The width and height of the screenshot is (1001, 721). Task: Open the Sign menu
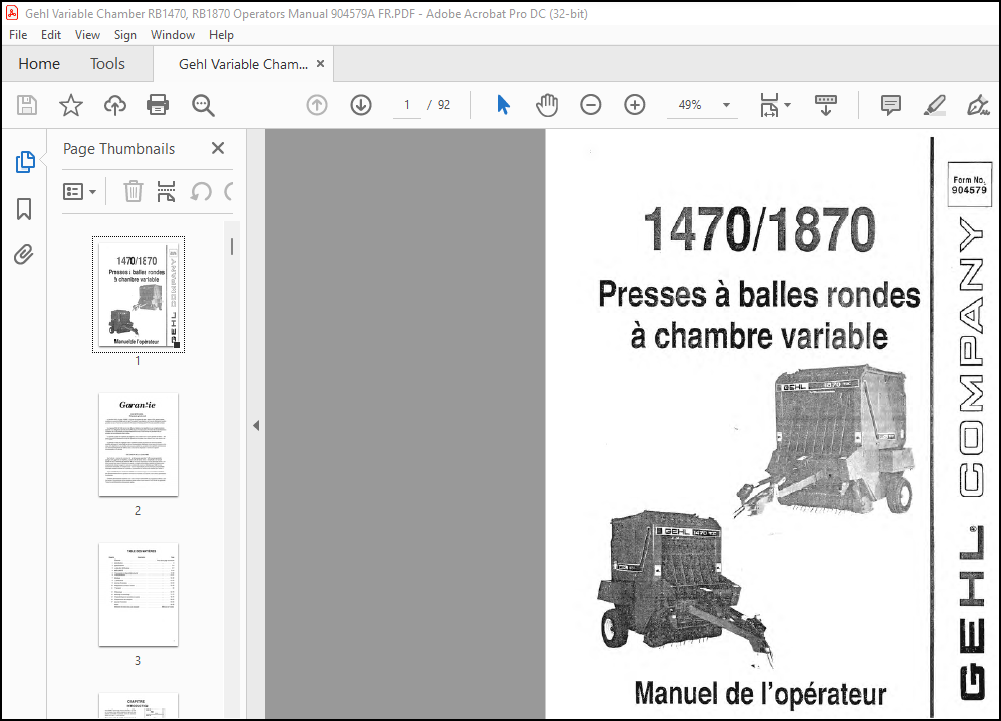click(125, 35)
